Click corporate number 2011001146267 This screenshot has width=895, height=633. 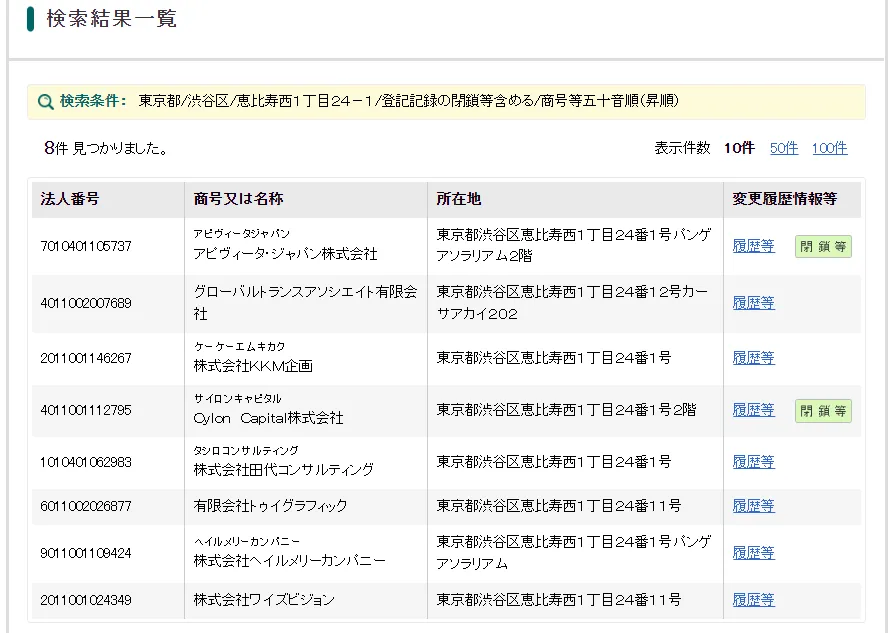tap(86, 358)
